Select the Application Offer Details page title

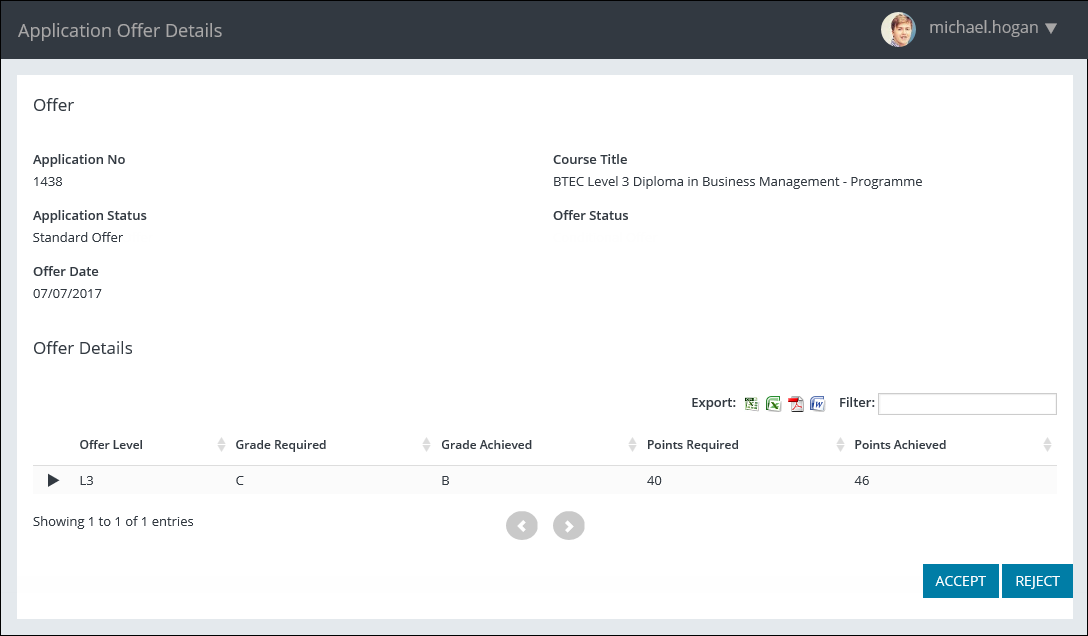(x=120, y=30)
